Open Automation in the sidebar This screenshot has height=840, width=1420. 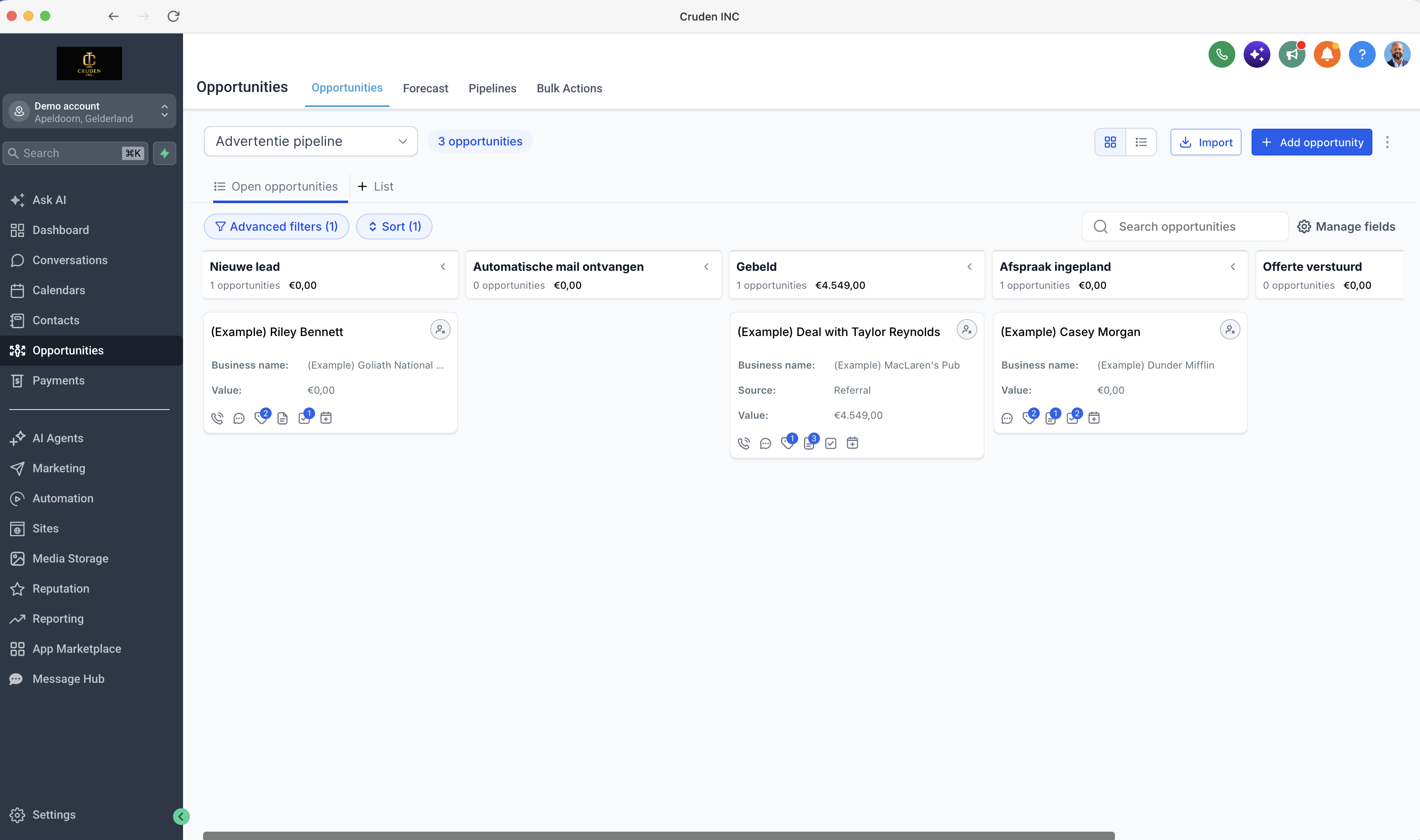click(63, 498)
